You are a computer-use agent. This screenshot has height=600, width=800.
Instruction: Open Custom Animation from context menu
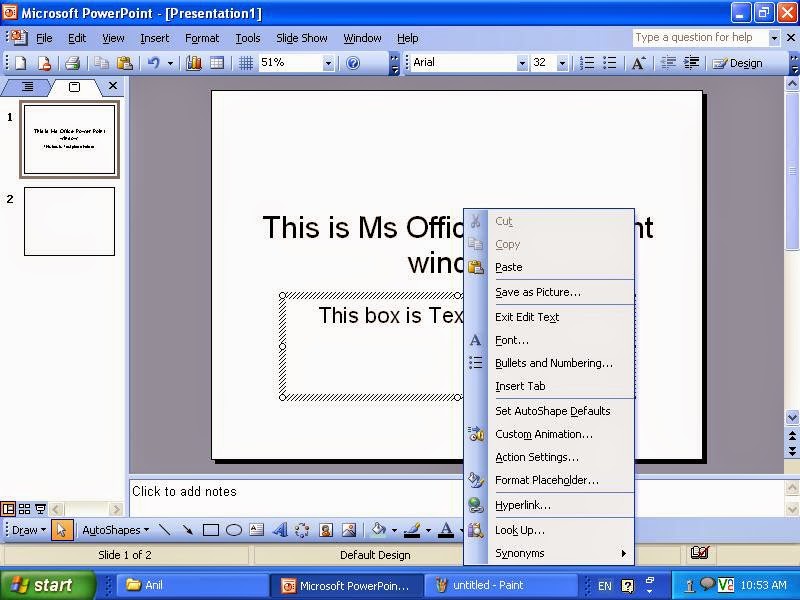[549, 434]
